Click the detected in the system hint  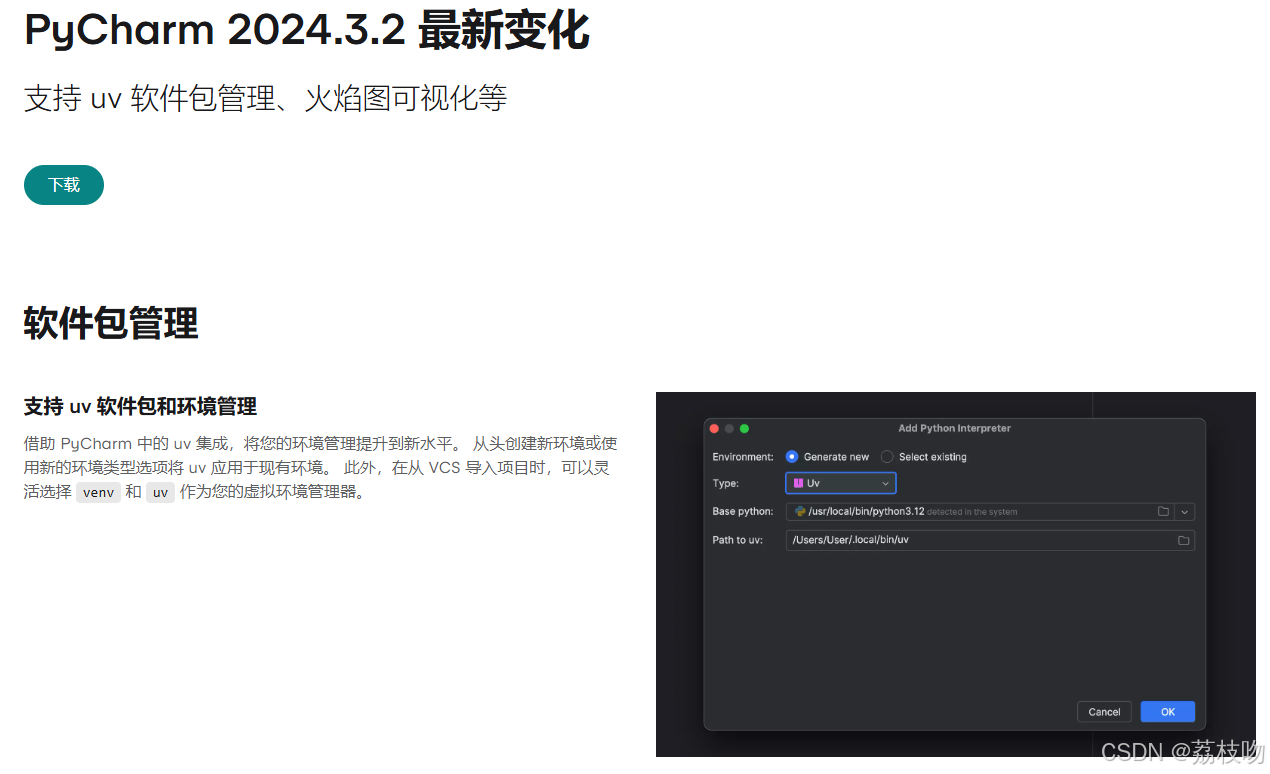[x=972, y=512]
